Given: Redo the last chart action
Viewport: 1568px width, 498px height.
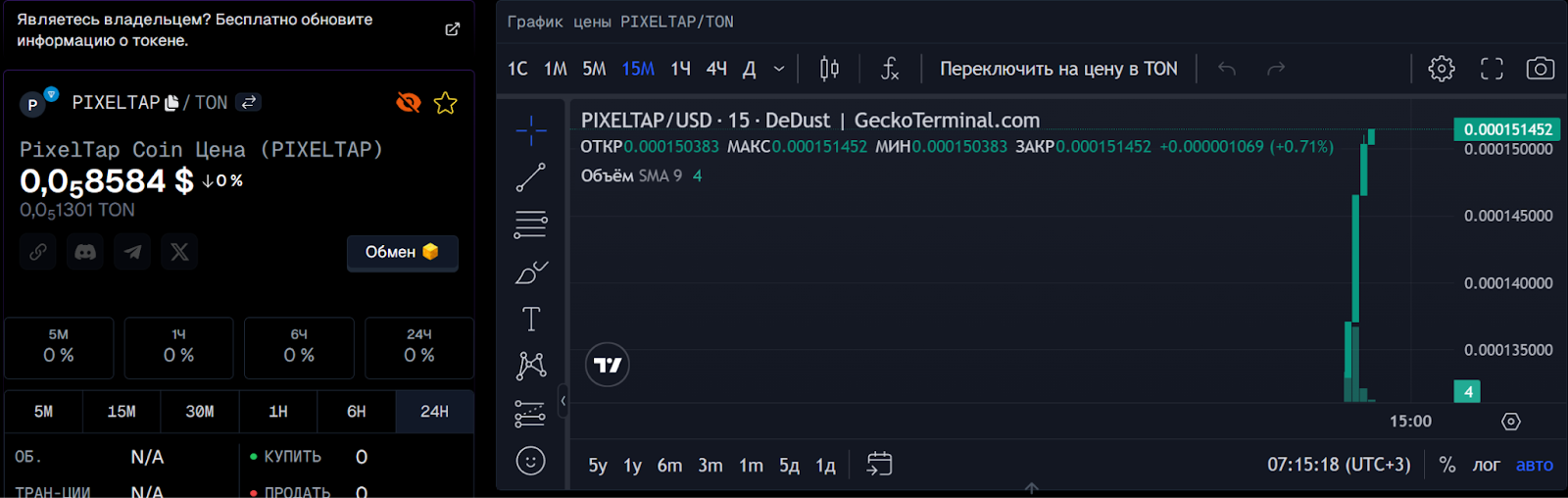Looking at the screenshot, I should (1276, 69).
